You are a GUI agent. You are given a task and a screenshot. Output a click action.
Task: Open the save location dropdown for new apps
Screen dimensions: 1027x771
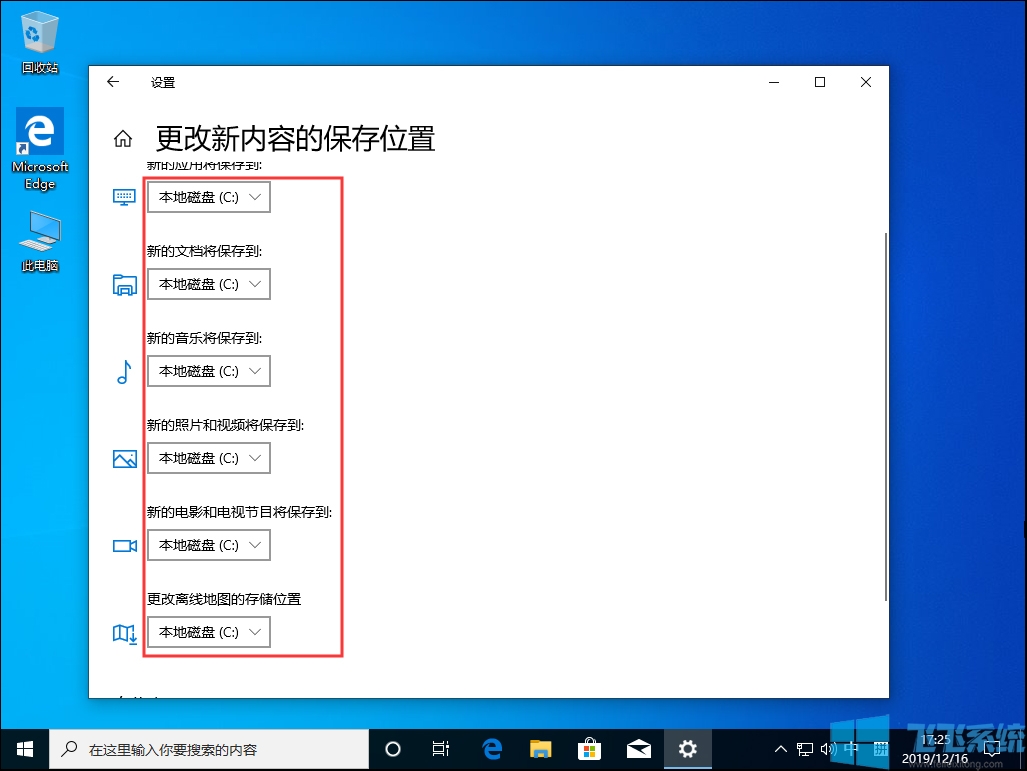coord(208,196)
